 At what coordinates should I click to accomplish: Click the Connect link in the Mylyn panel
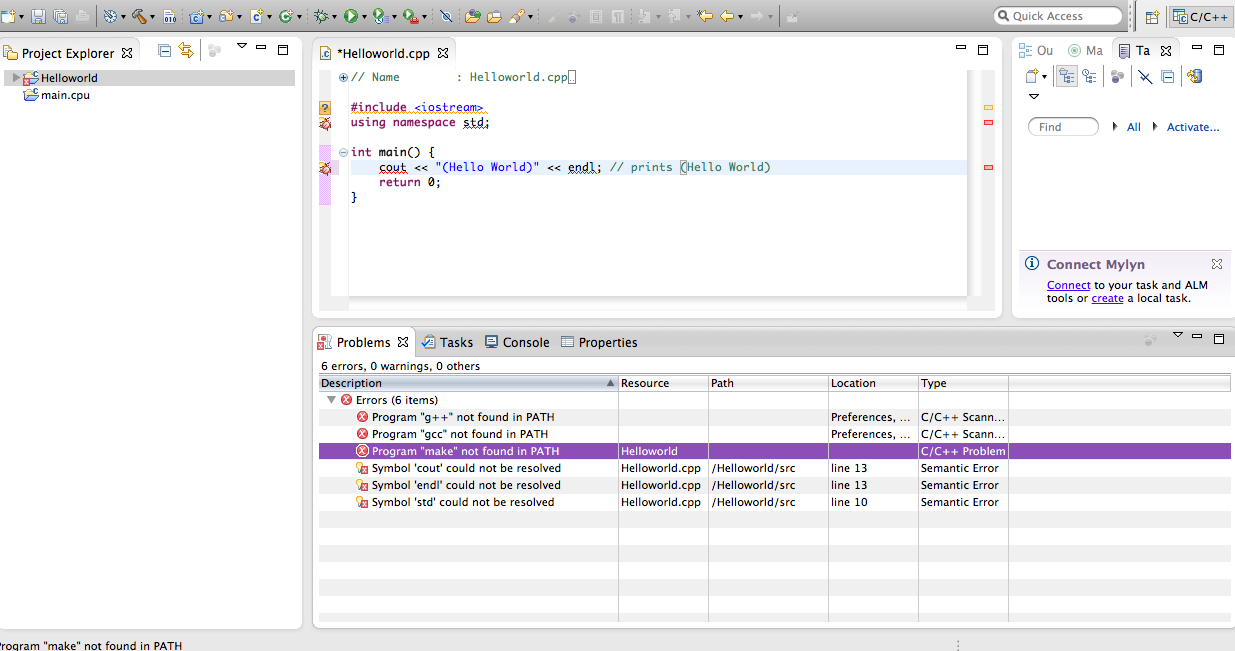[x=1068, y=285]
